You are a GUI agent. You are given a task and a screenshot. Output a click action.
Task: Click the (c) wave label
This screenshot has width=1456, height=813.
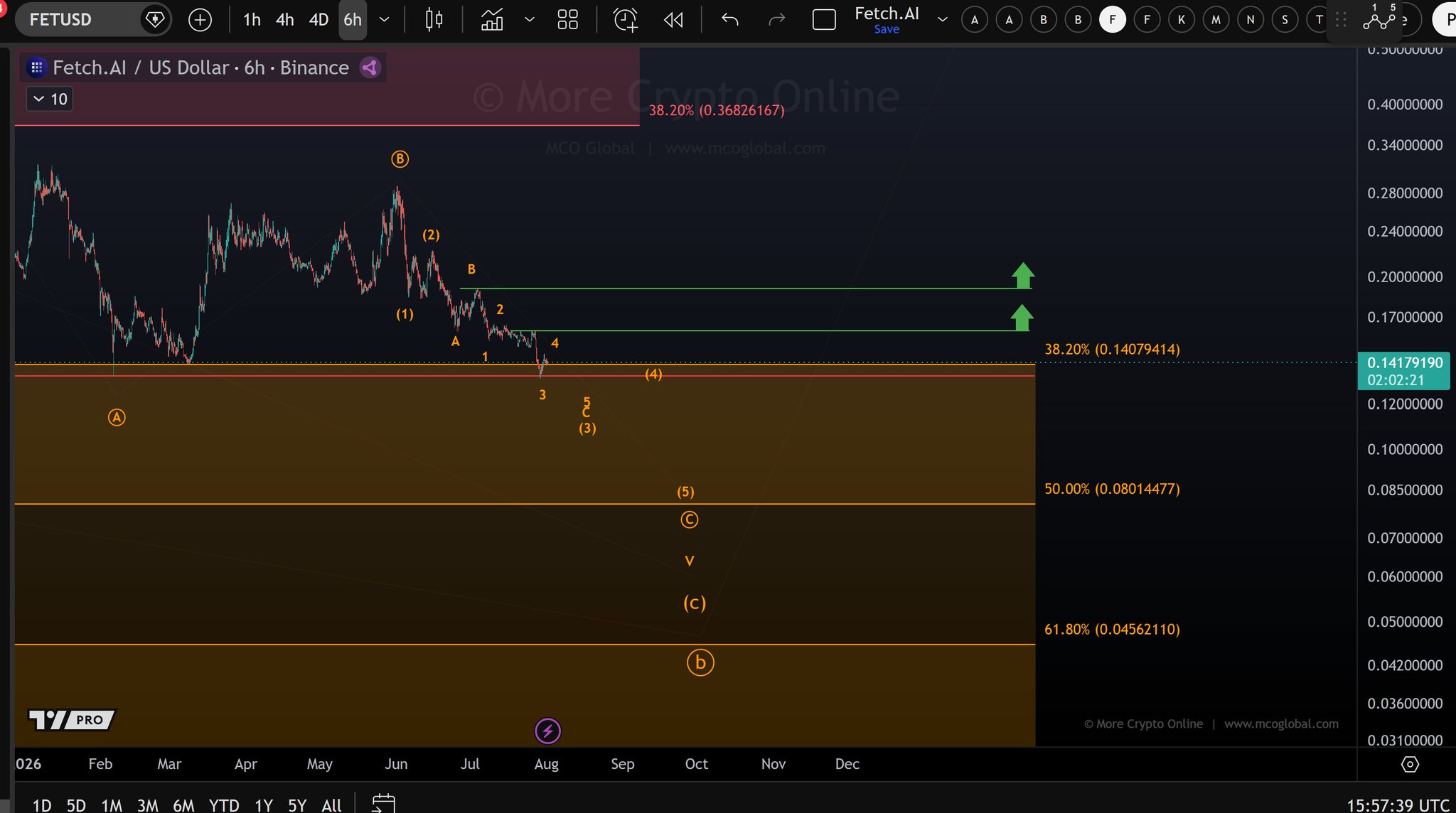tap(695, 603)
